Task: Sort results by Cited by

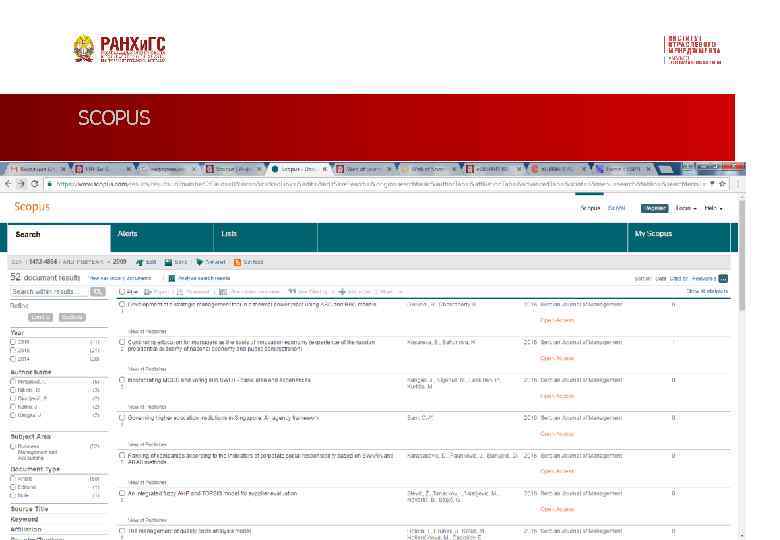Action: tap(679, 278)
